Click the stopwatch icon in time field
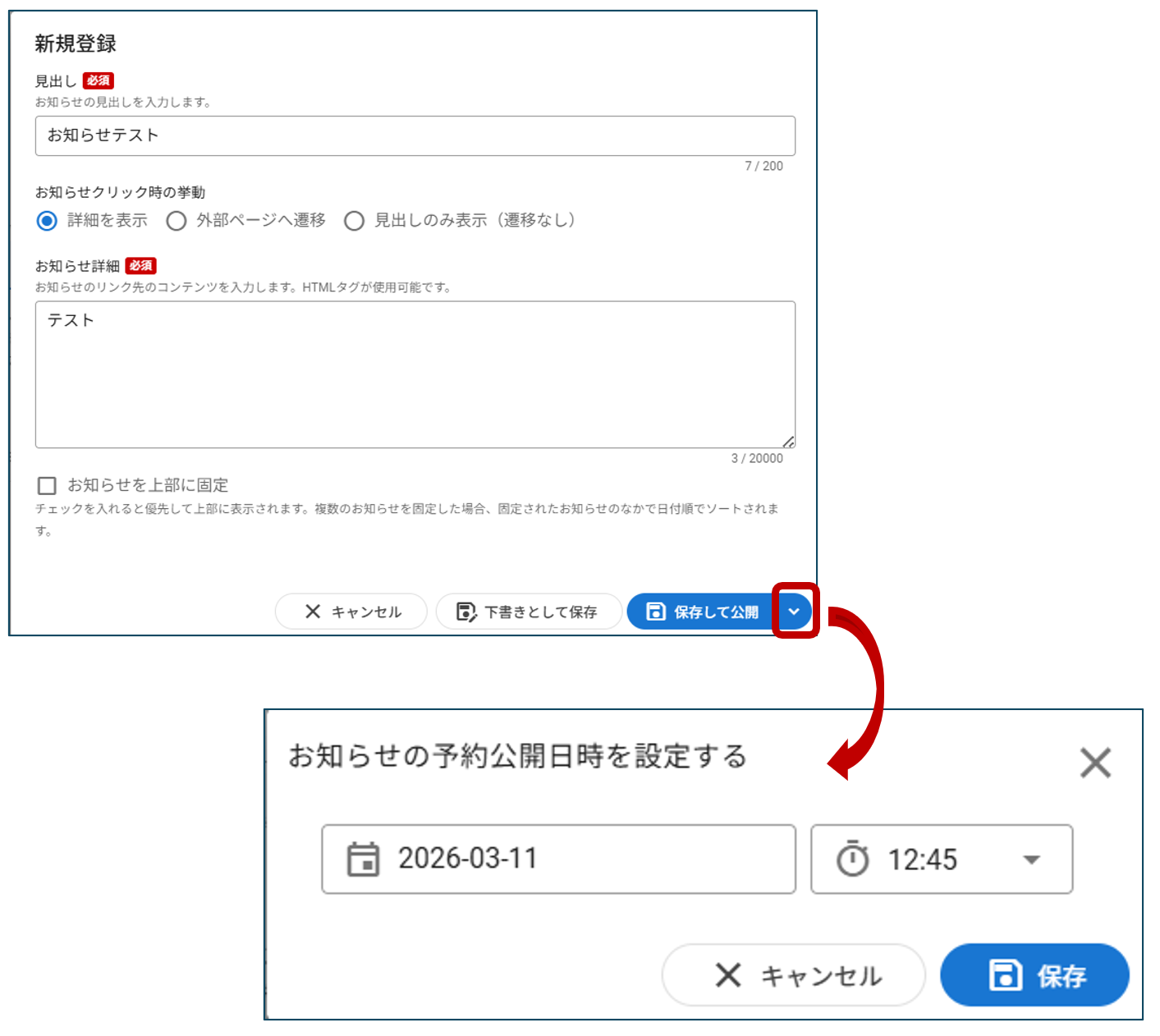Viewport: 1160px width, 1036px height. [x=852, y=860]
